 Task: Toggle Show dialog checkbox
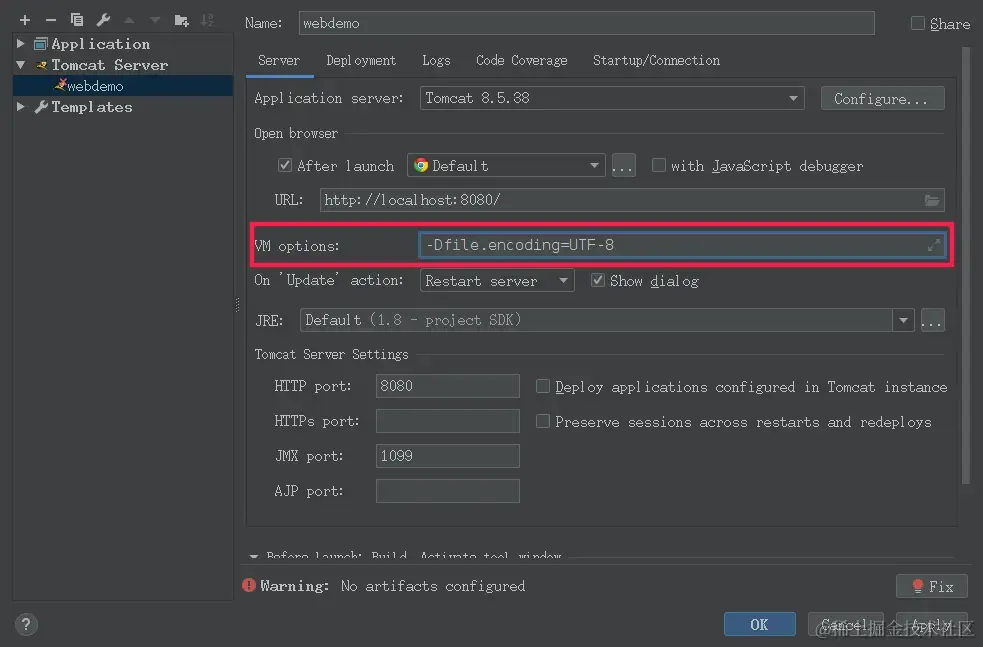[597, 280]
